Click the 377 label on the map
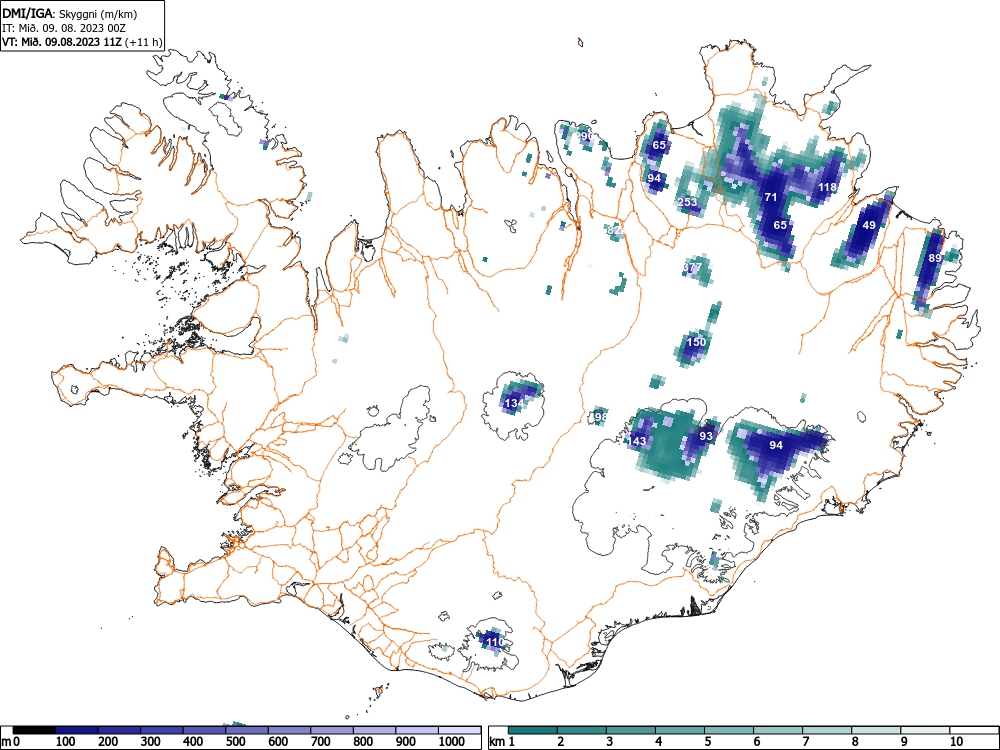 692,267
